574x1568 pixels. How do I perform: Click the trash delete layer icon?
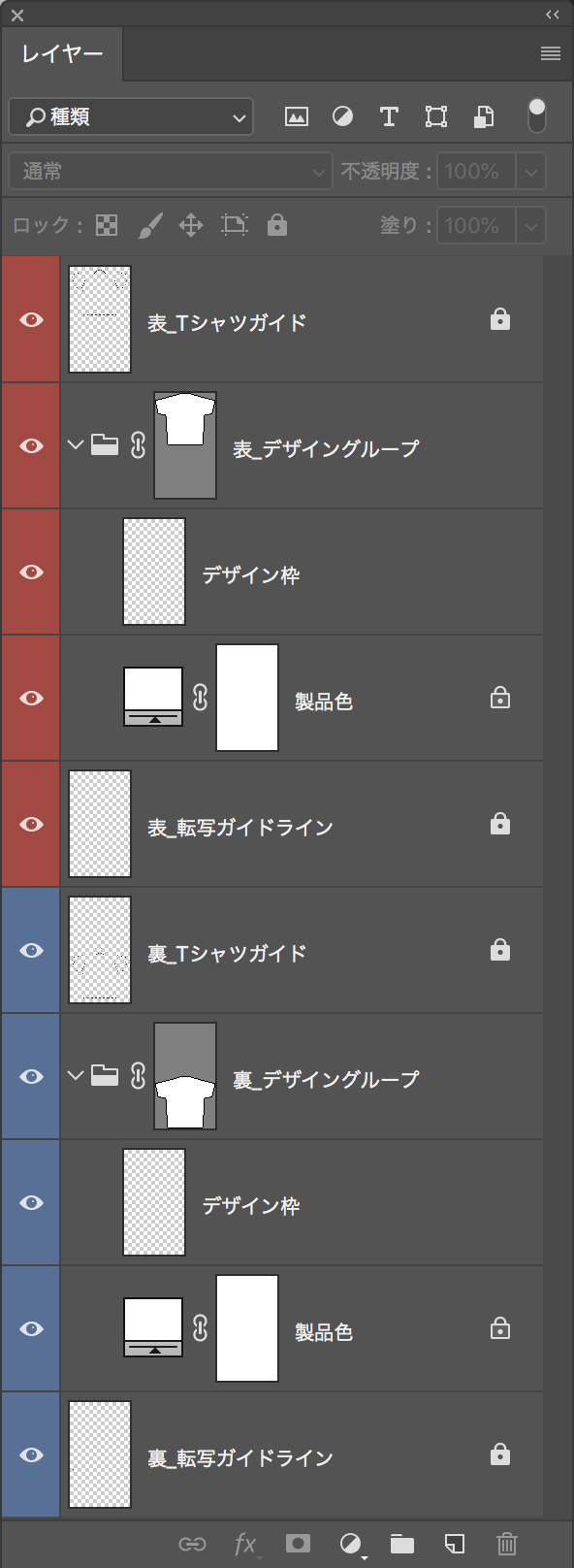pyautogui.click(x=507, y=1544)
